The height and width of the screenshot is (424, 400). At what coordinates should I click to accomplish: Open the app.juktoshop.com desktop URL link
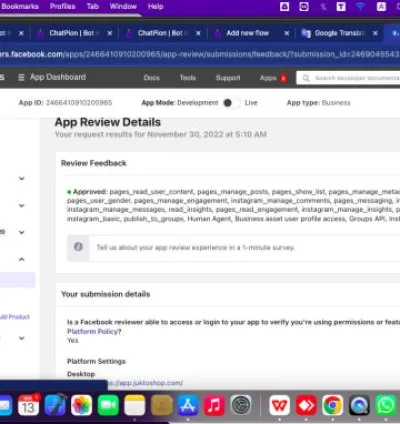pos(145,383)
